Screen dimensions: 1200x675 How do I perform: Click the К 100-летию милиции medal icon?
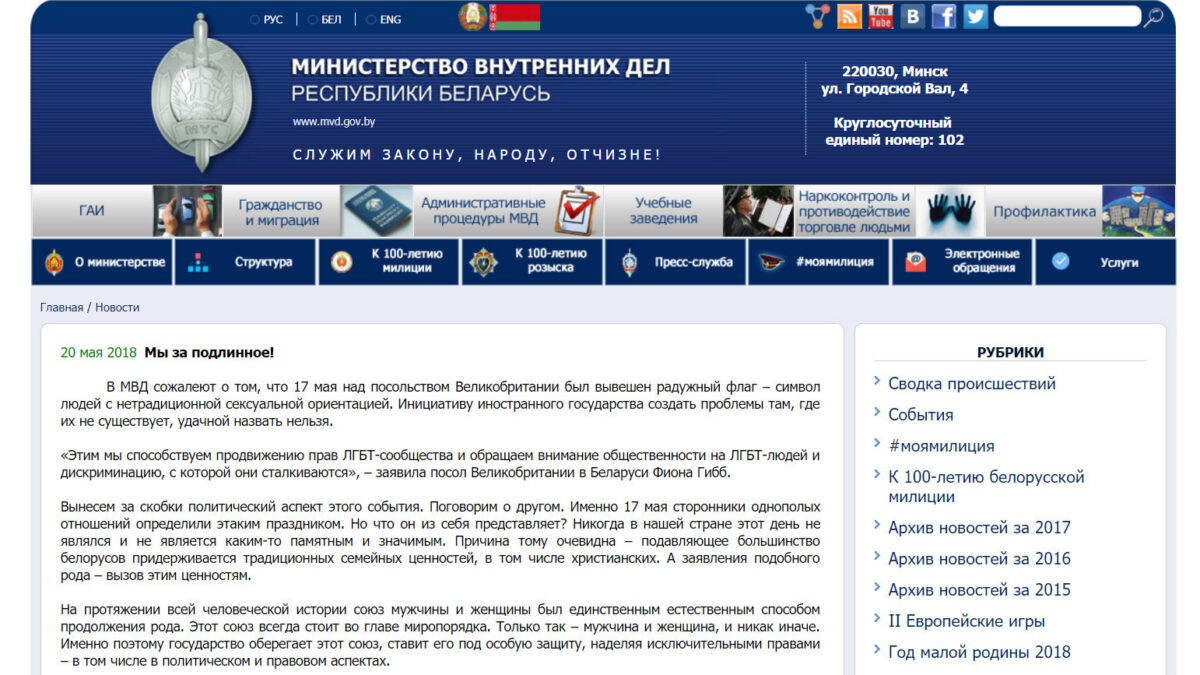(342, 262)
